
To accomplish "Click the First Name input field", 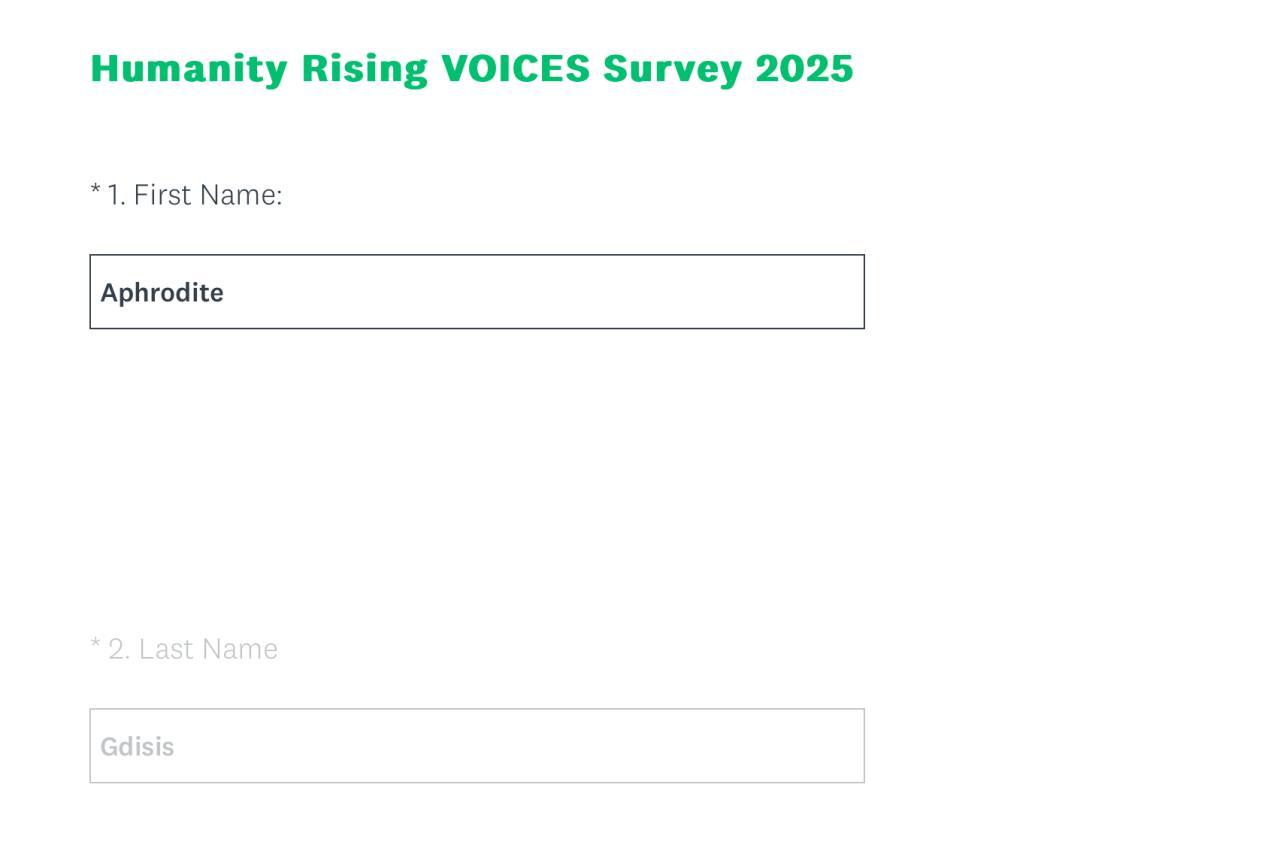I will click(476, 292).
